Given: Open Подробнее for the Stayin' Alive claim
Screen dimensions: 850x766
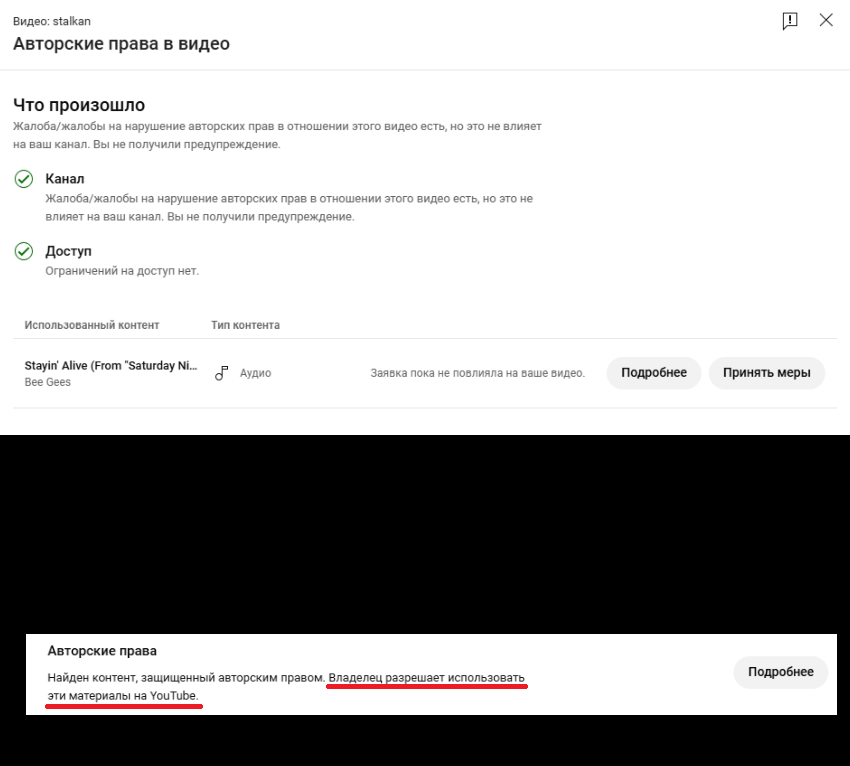Looking at the screenshot, I should coord(654,373).
